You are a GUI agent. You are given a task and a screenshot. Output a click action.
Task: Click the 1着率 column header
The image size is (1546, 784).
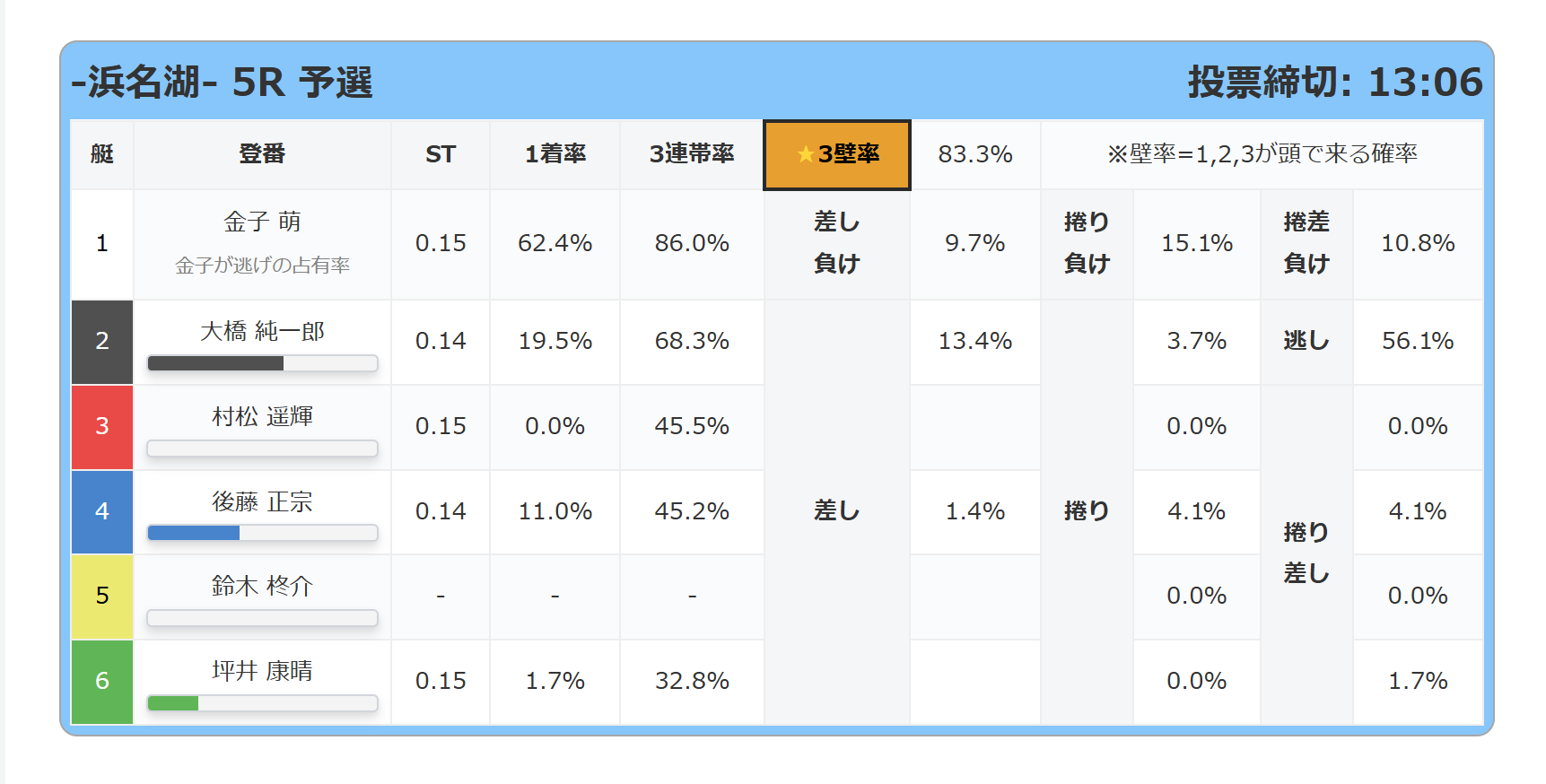[555, 154]
